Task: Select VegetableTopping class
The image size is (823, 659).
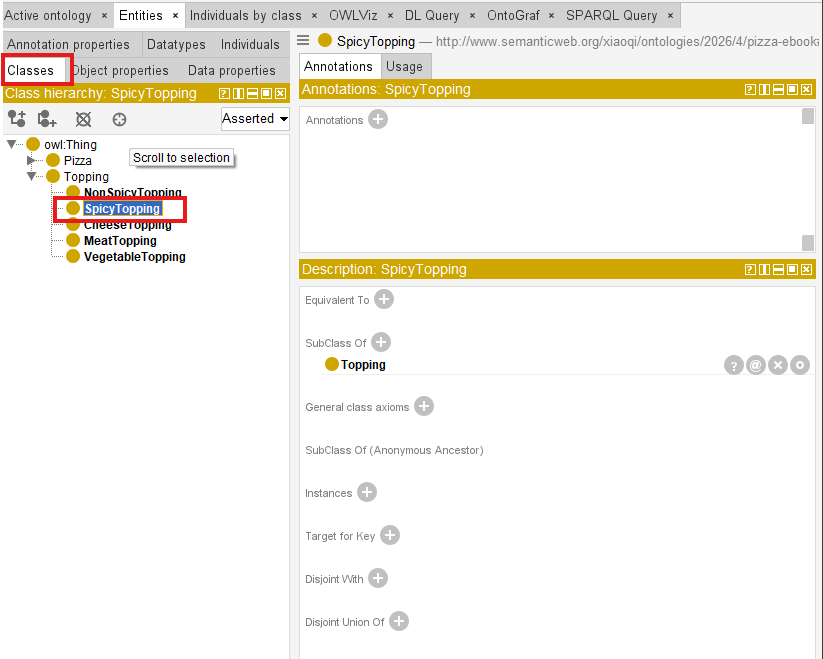Action: (x=135, y=257)
